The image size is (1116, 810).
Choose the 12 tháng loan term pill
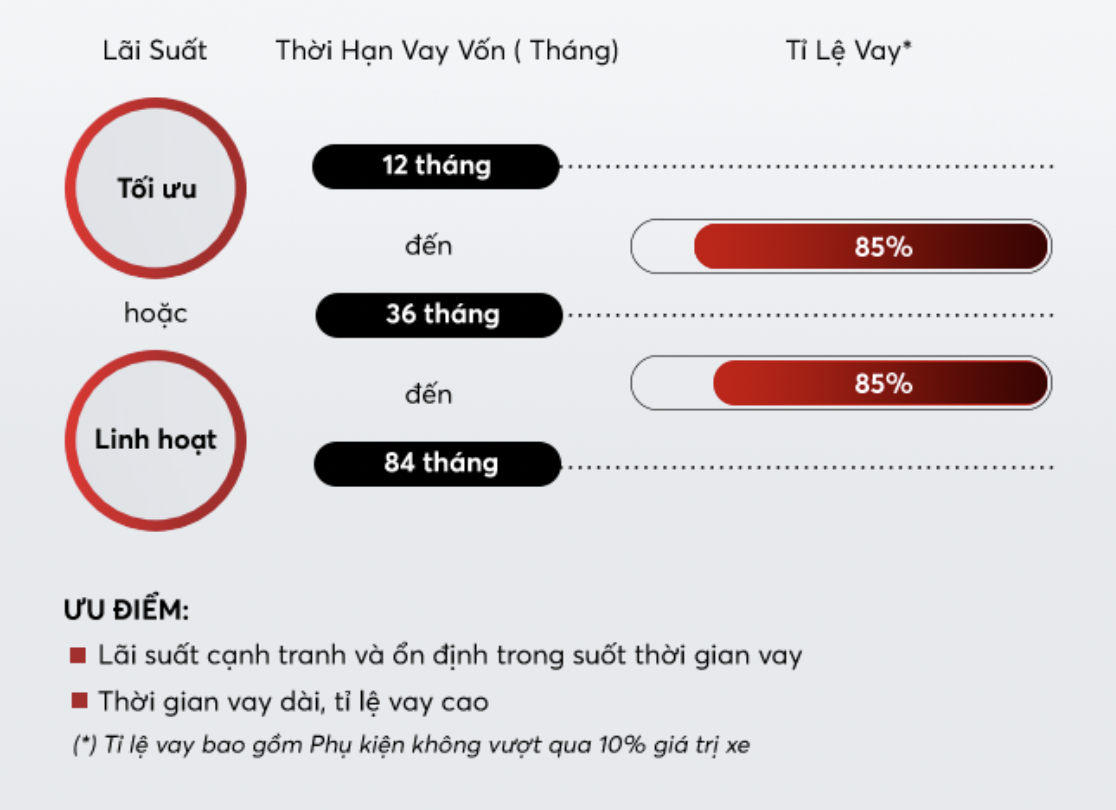(x=436, y=166)
